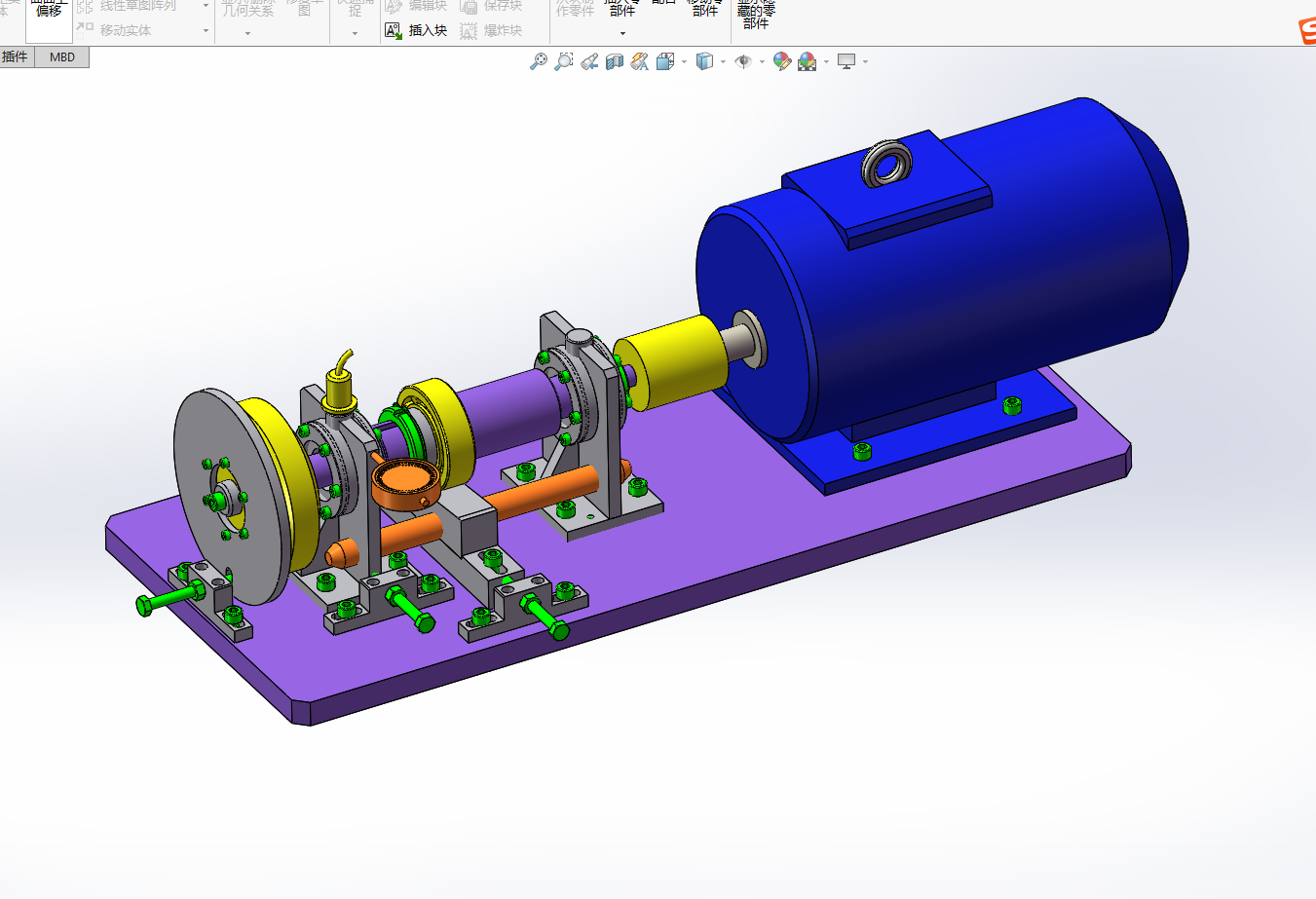
Task: Expand Hide/Show Items dropdown arrow
Action: 762,61
